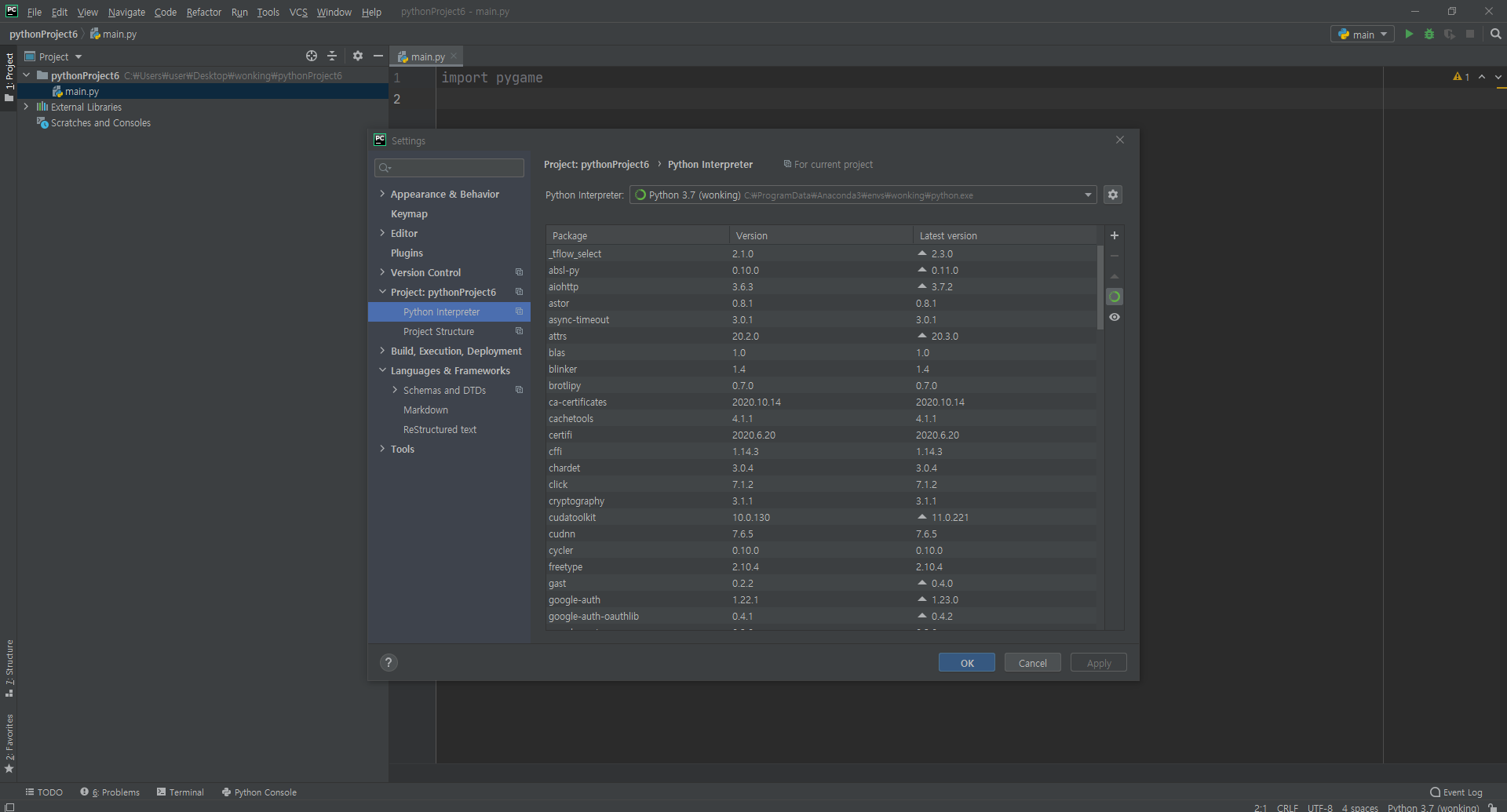Click OK button in Settings
This screenshot has width=1507, height=812.
967,663
